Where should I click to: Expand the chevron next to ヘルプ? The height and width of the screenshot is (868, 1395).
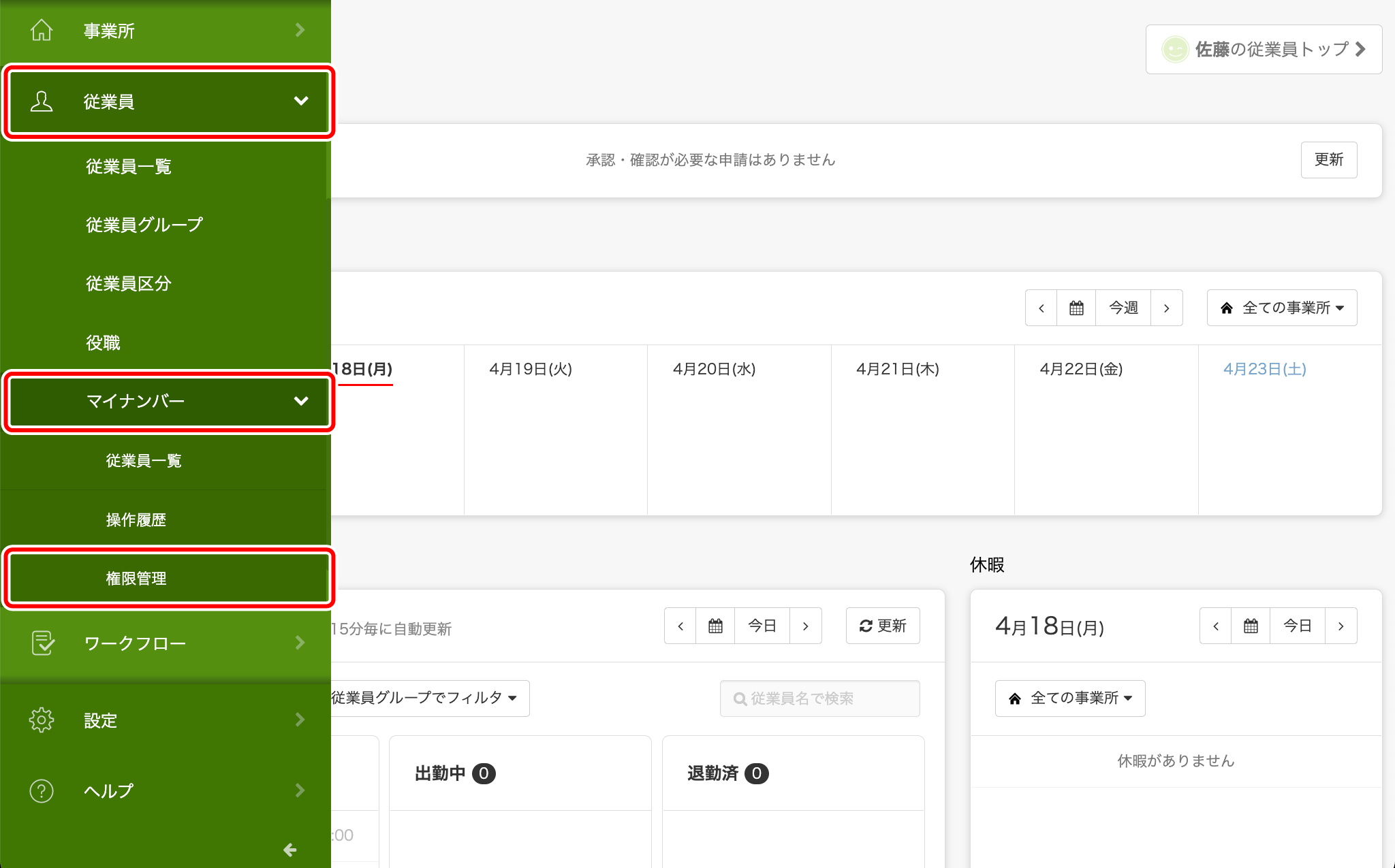click(x=300, y=790)
